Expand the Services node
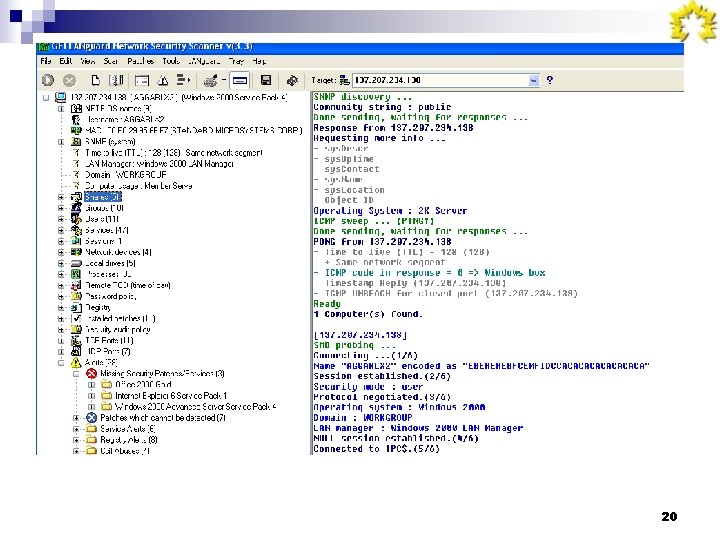 [61, 230]
